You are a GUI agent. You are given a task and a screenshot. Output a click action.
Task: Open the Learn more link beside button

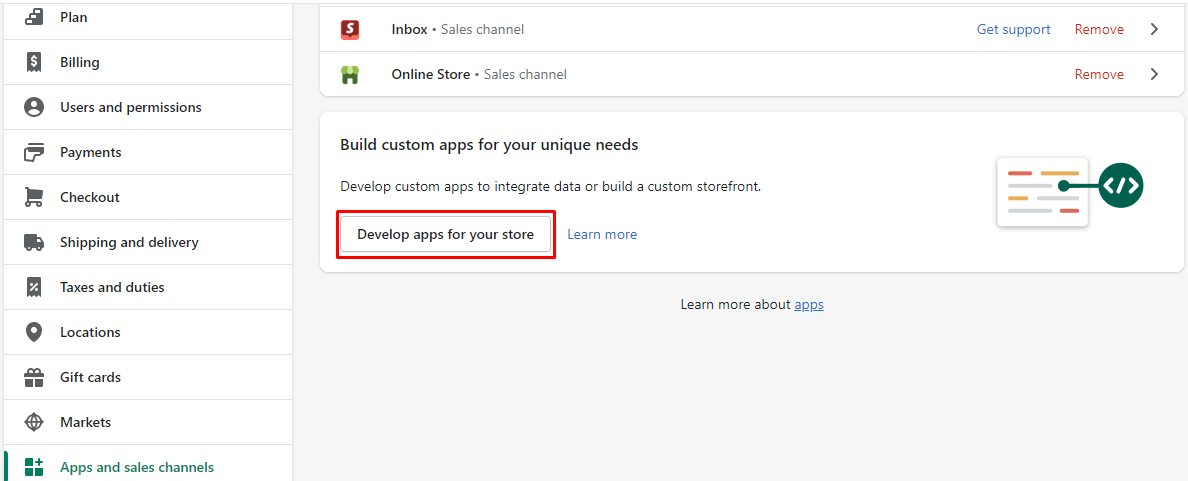(x=602, y=234)
